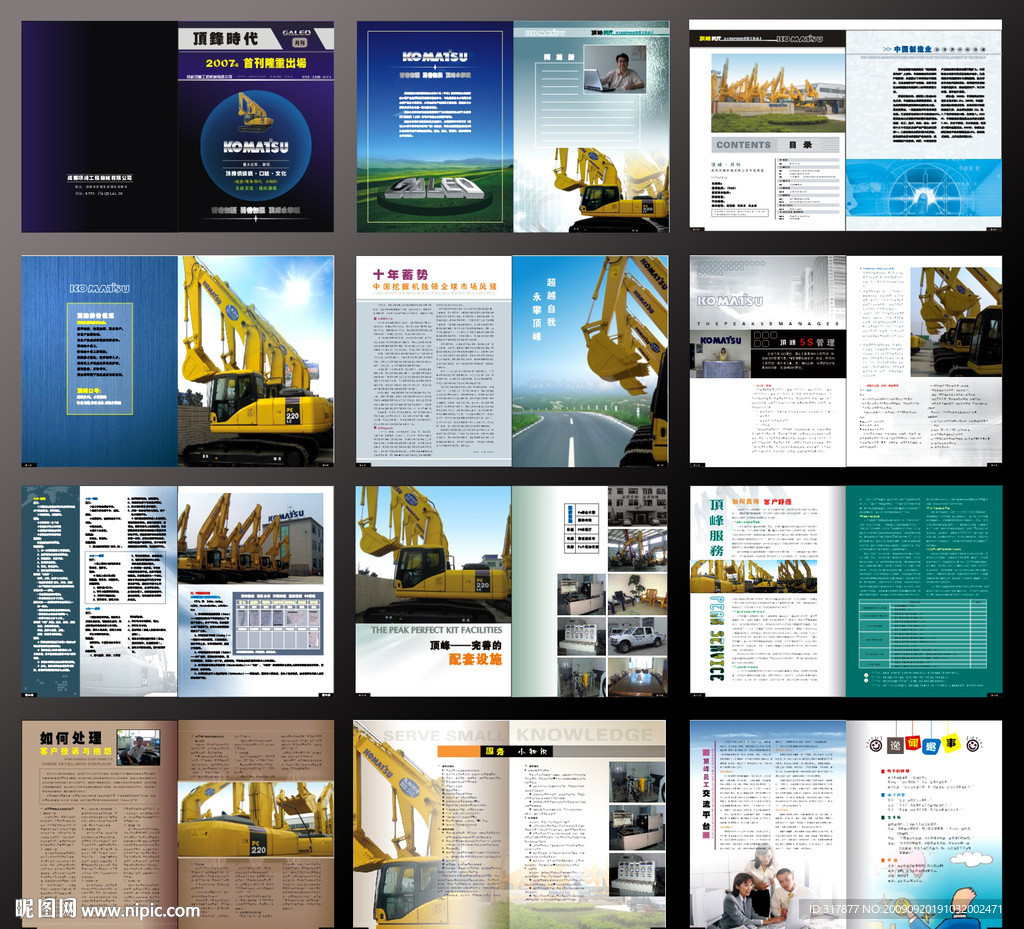1024x929 pixels.
Task: Open the 十年蓄势 article spread
Action: coord(512,361)
